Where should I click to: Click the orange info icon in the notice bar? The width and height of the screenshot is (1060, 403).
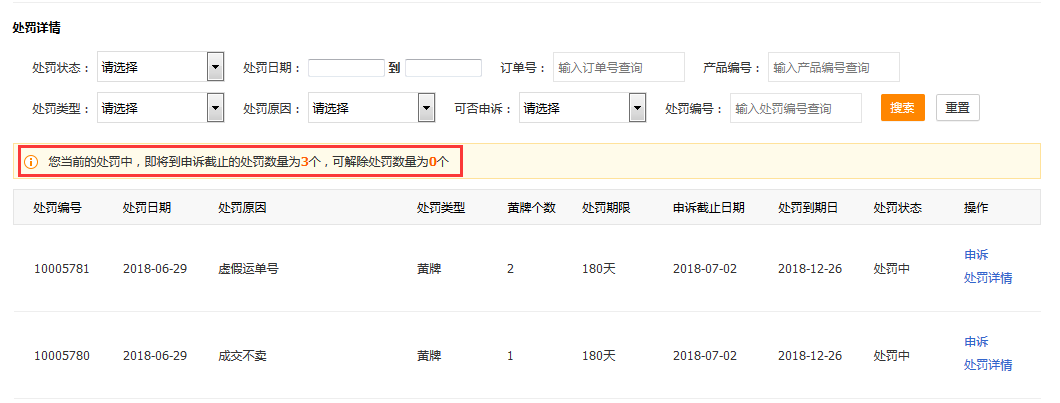pos(31,162)
